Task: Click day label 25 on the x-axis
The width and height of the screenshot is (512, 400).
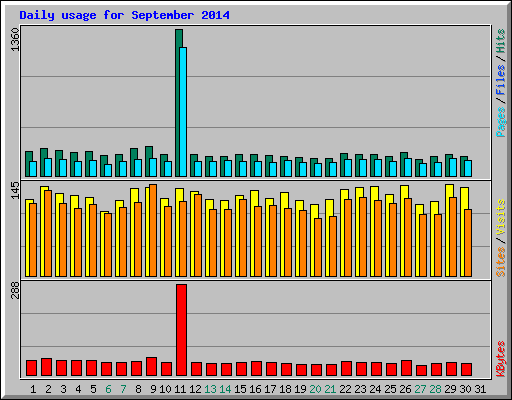Action: click(x=390, y=389)
